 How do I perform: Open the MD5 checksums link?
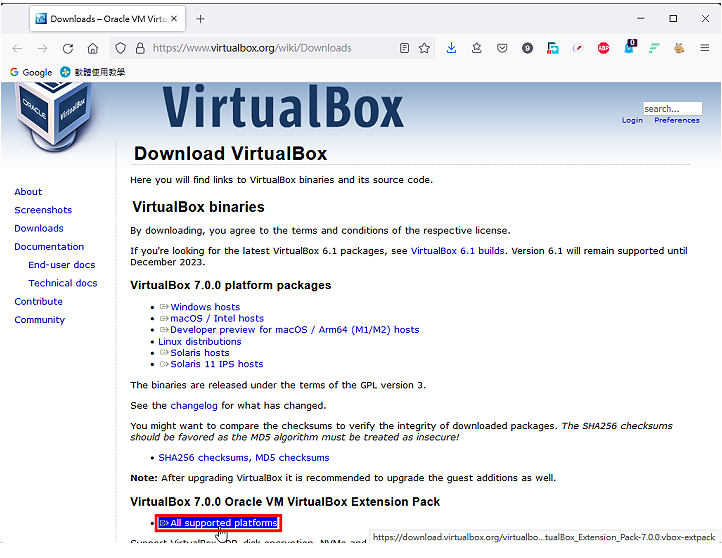(x=292, y=458)
